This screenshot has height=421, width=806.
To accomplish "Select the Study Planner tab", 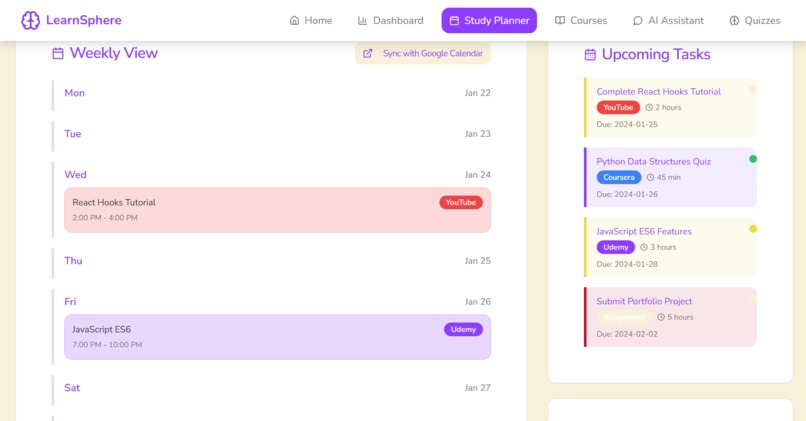I will [489, 21].
